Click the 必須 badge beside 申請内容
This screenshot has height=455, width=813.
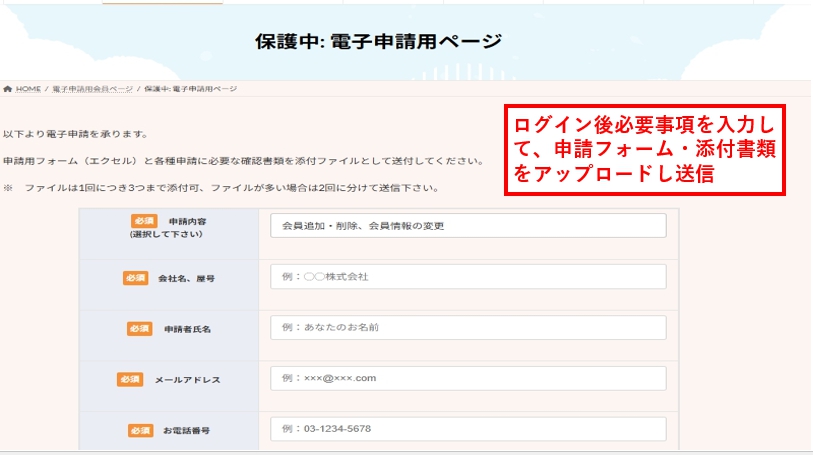[x=143, y=220]
